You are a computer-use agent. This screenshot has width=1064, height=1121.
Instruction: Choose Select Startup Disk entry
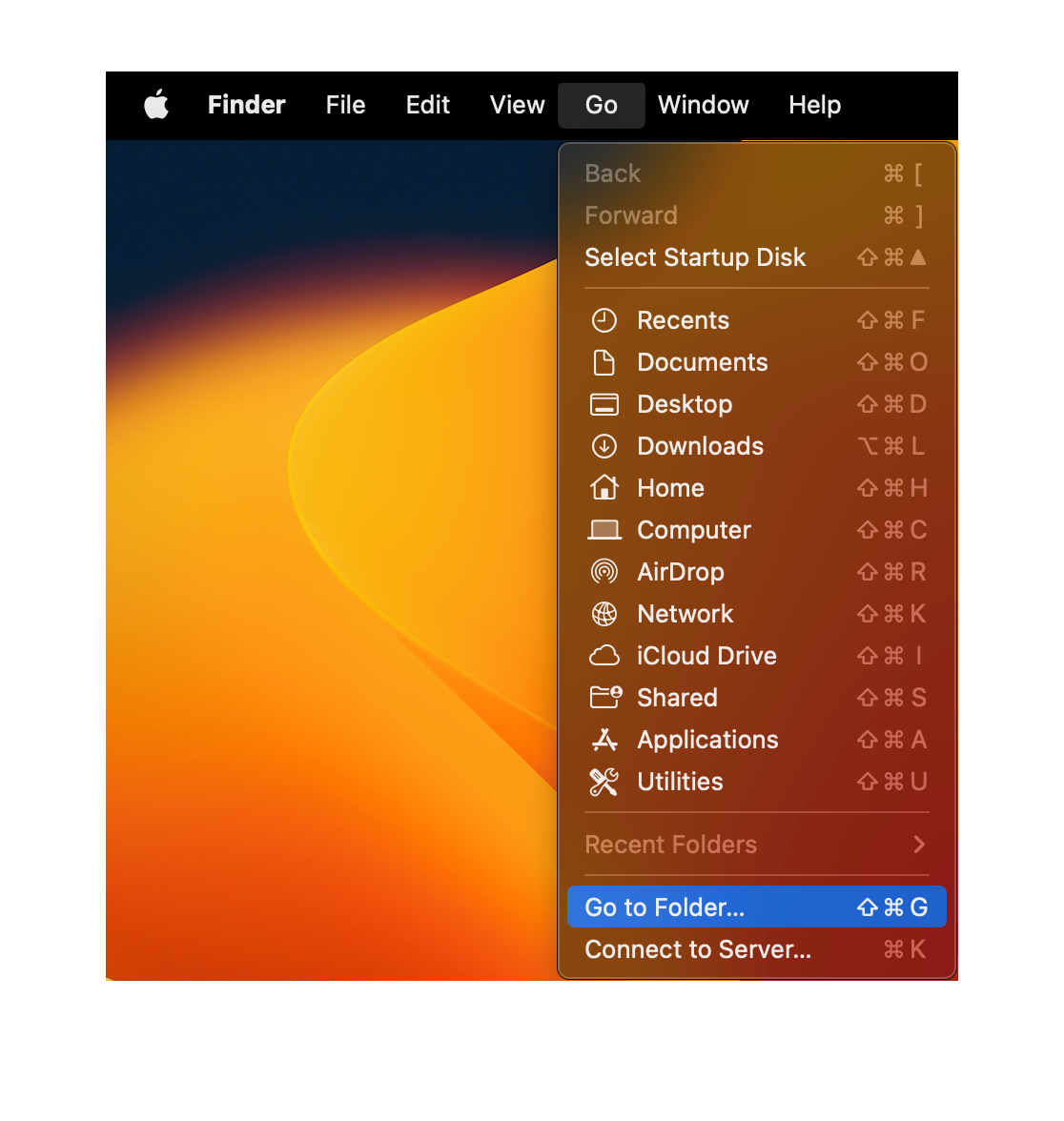757,257
